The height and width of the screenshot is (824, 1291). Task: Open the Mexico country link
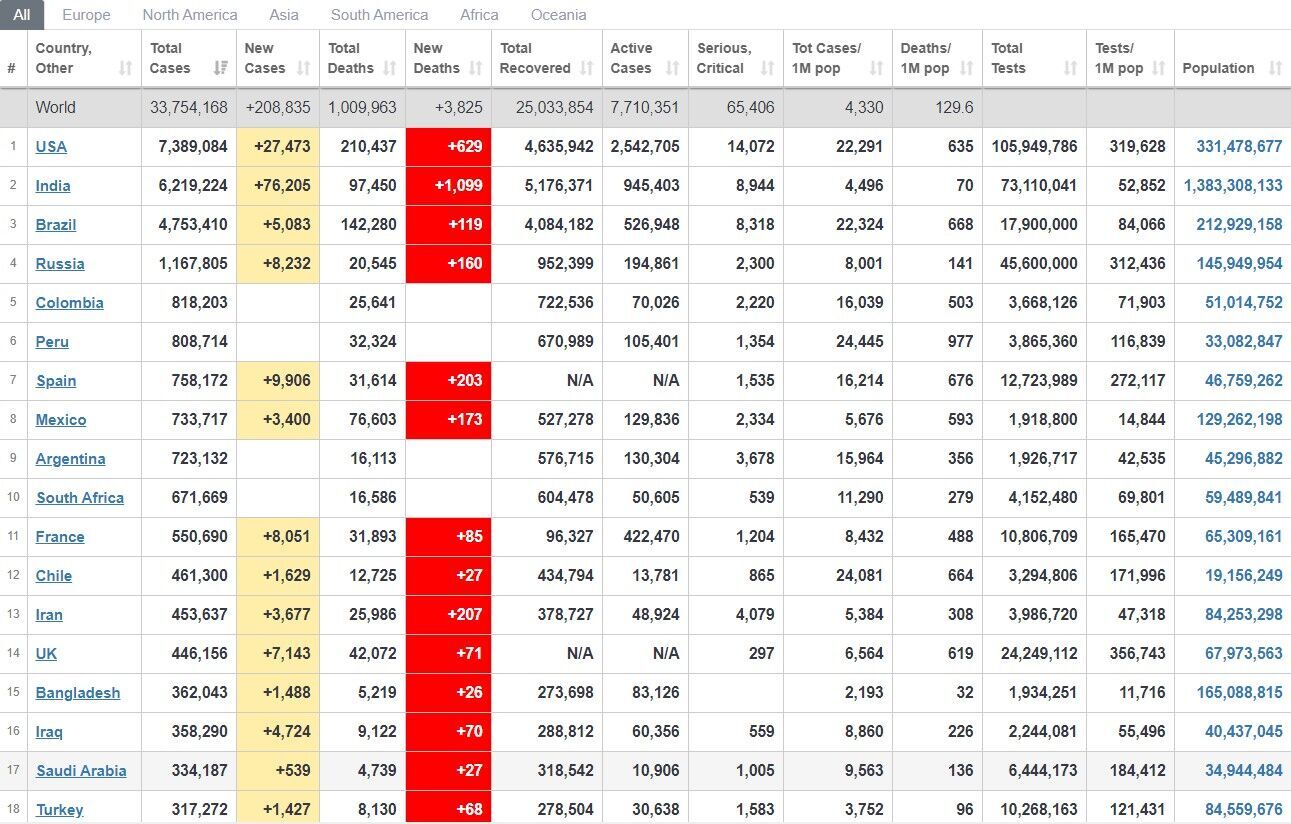coord(61,419)
